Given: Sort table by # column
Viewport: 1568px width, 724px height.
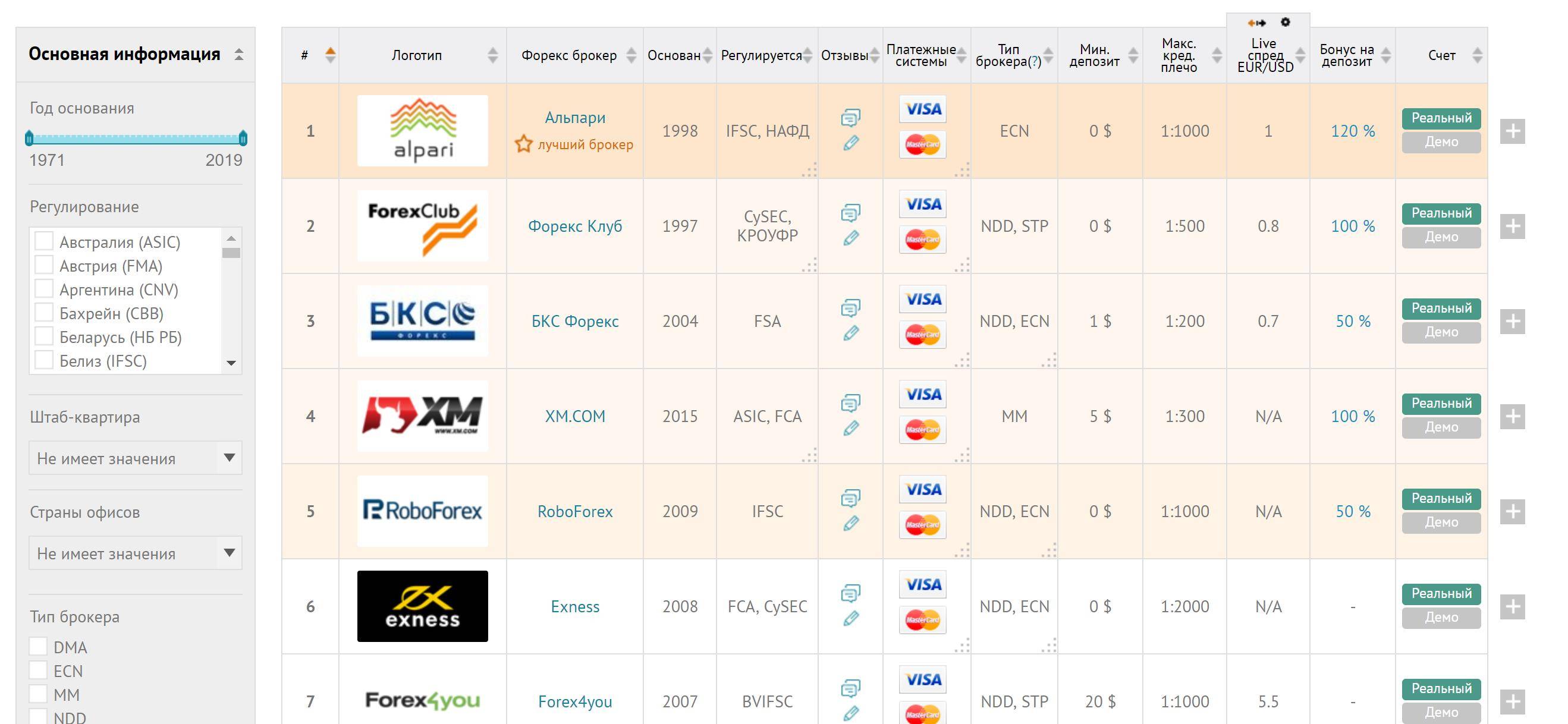Looking at the screenshot, I should (x=331, y=55).
